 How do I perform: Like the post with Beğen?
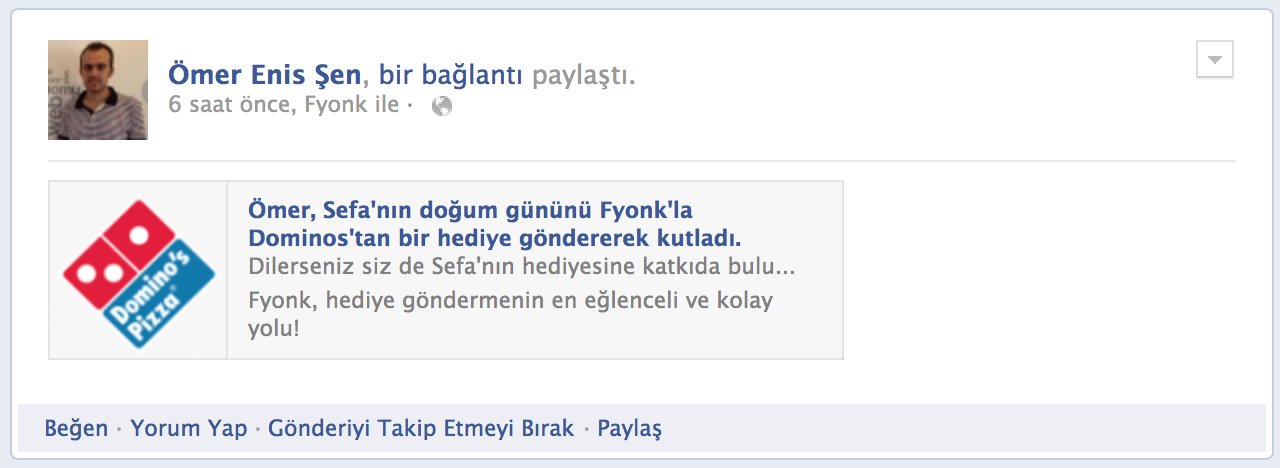[x=76, y=429]
